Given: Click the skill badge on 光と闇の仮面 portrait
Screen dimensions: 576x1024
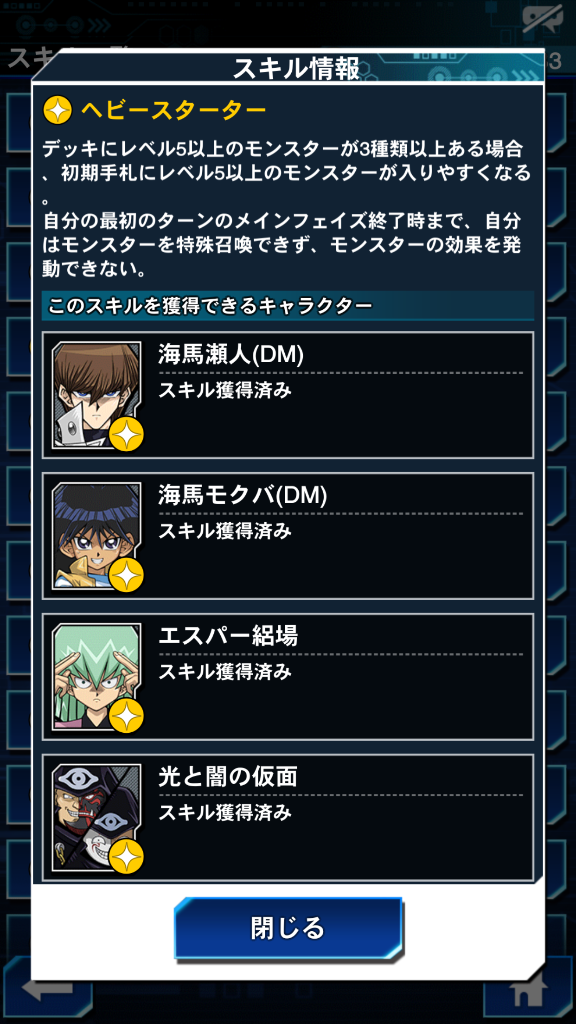Looking at the screenshot, I should pos(126,857).
